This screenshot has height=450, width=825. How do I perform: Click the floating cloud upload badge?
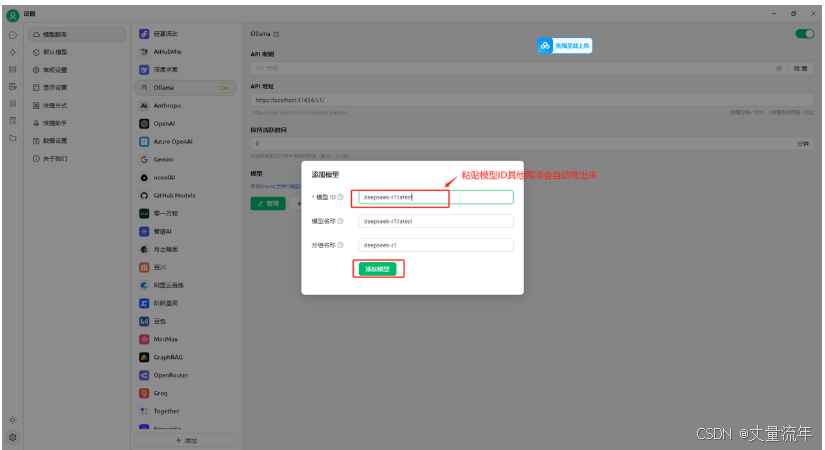(x=565, y=46)
